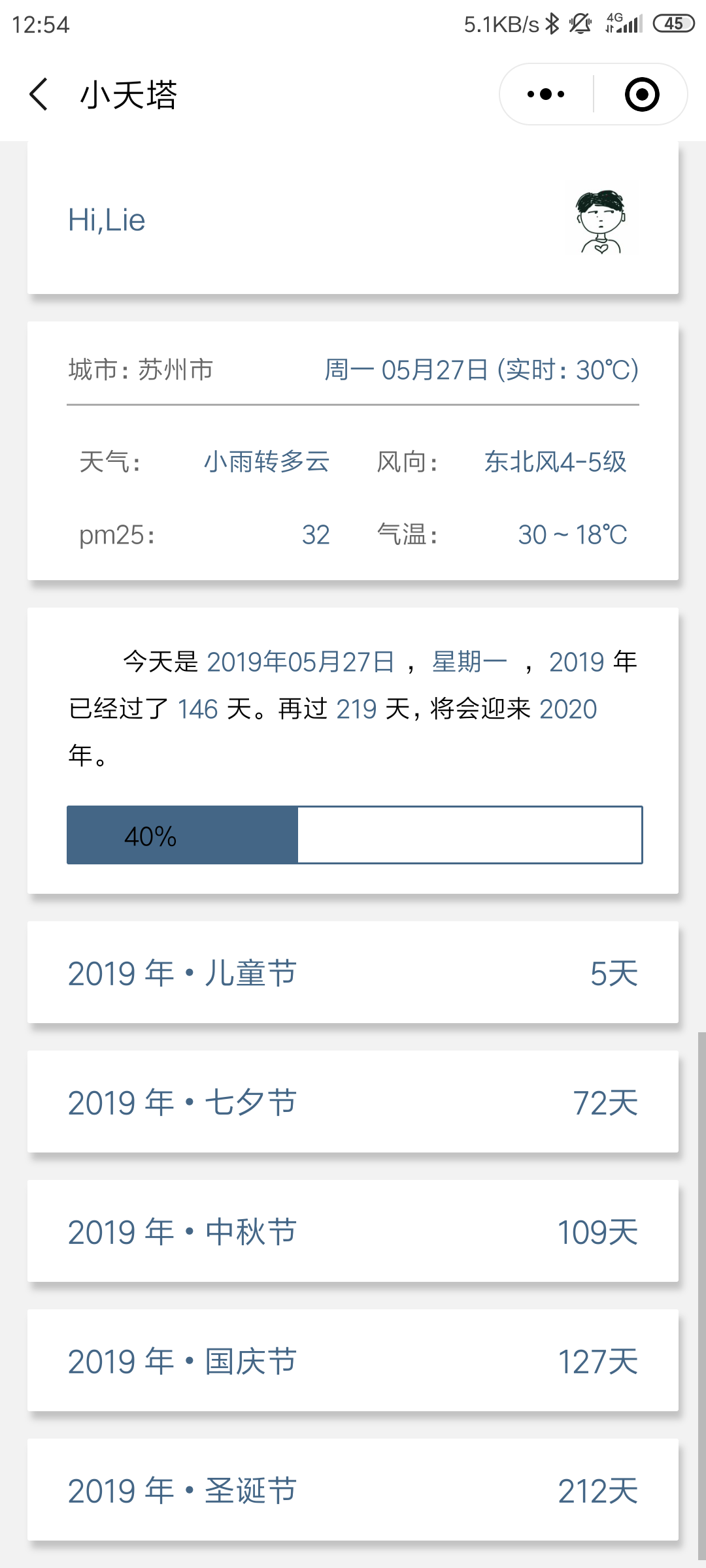Viewport: 706px width, 1568px height.
Task: Open the 七夕节 countdown item
Action: tap(353, 1102)
